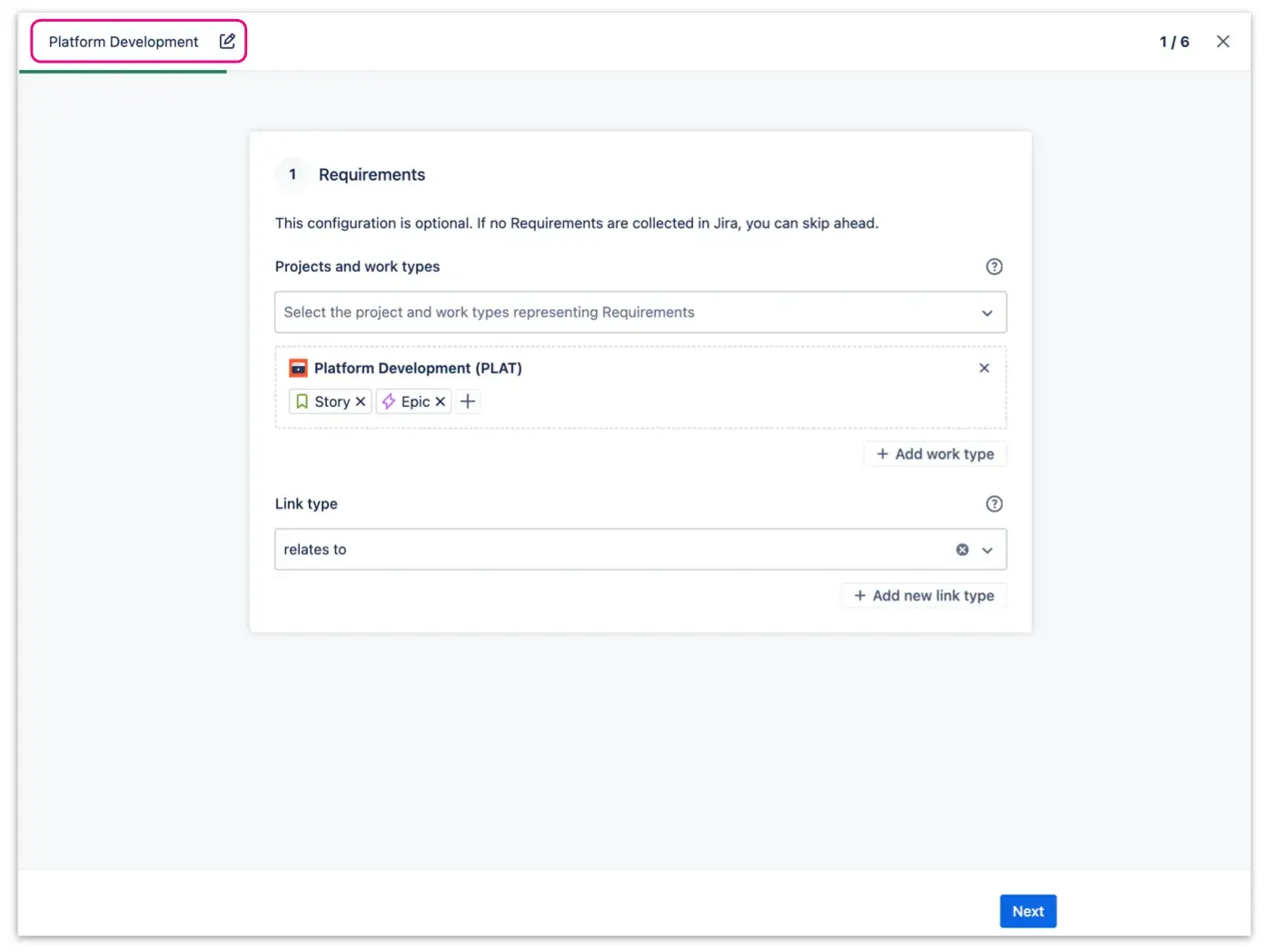Viewport: 1270px width, 952px height.
Task: Remove the Platform Development (PLAT) project
Action: point(985,368)
